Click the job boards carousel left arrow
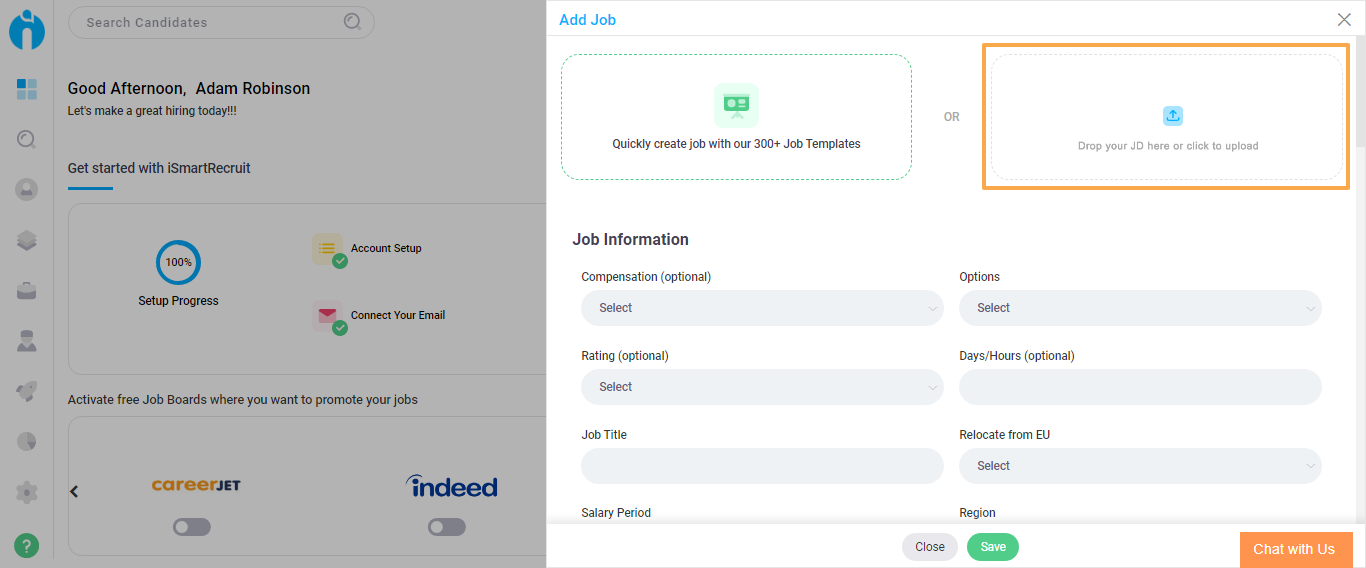1366x568 pixels. (x=74, y=491)
